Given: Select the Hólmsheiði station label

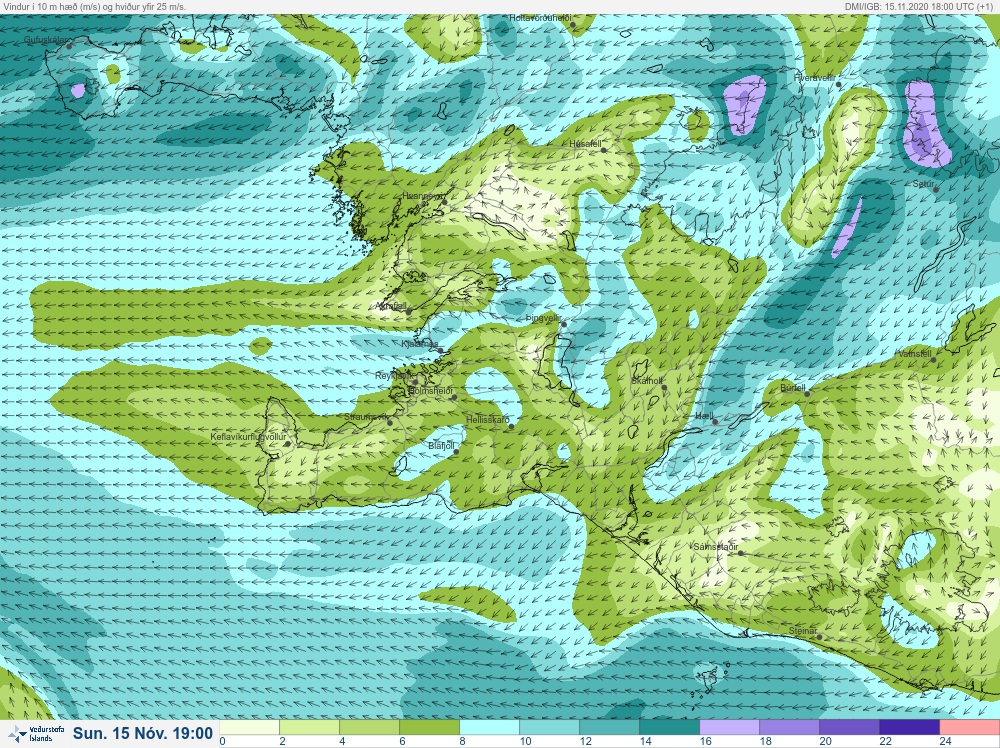Looking at the screenshot, I should (x=430, y=391).
